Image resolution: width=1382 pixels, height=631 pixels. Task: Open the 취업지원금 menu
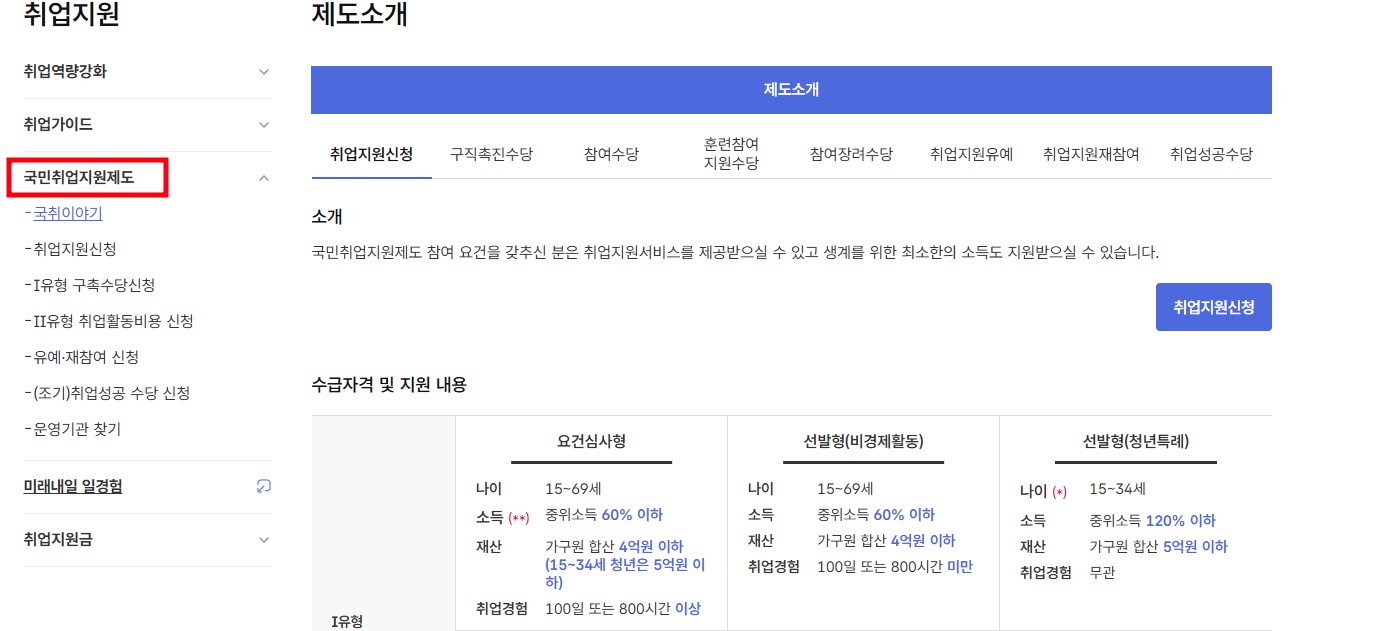[58, 540]
